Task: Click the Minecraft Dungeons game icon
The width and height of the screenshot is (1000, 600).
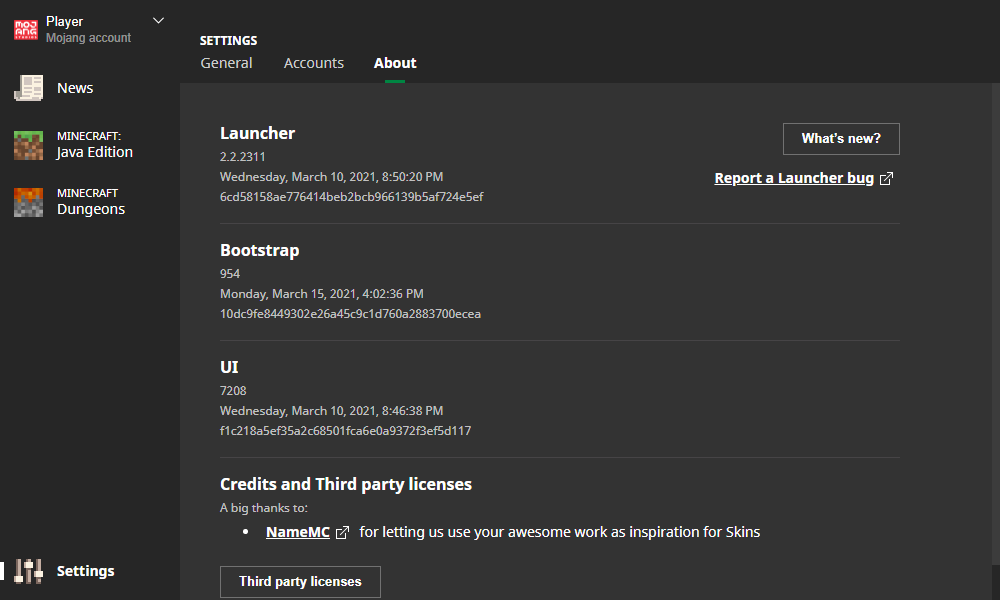Action: click(x=28, y=202)
